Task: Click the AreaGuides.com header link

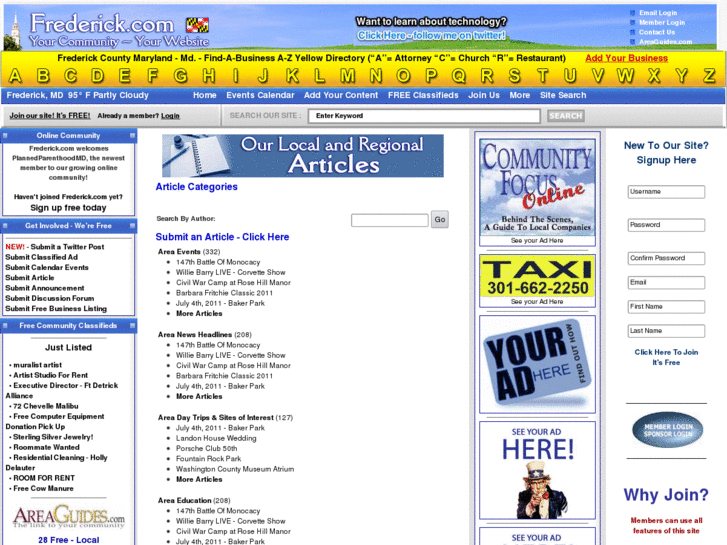Action: pyautogui.click(x=665, y=42)
